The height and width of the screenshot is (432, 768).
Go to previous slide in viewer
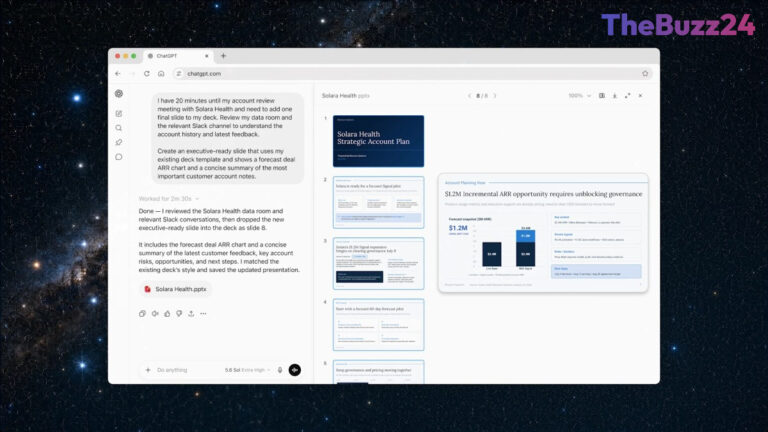(x=469, y=96)
